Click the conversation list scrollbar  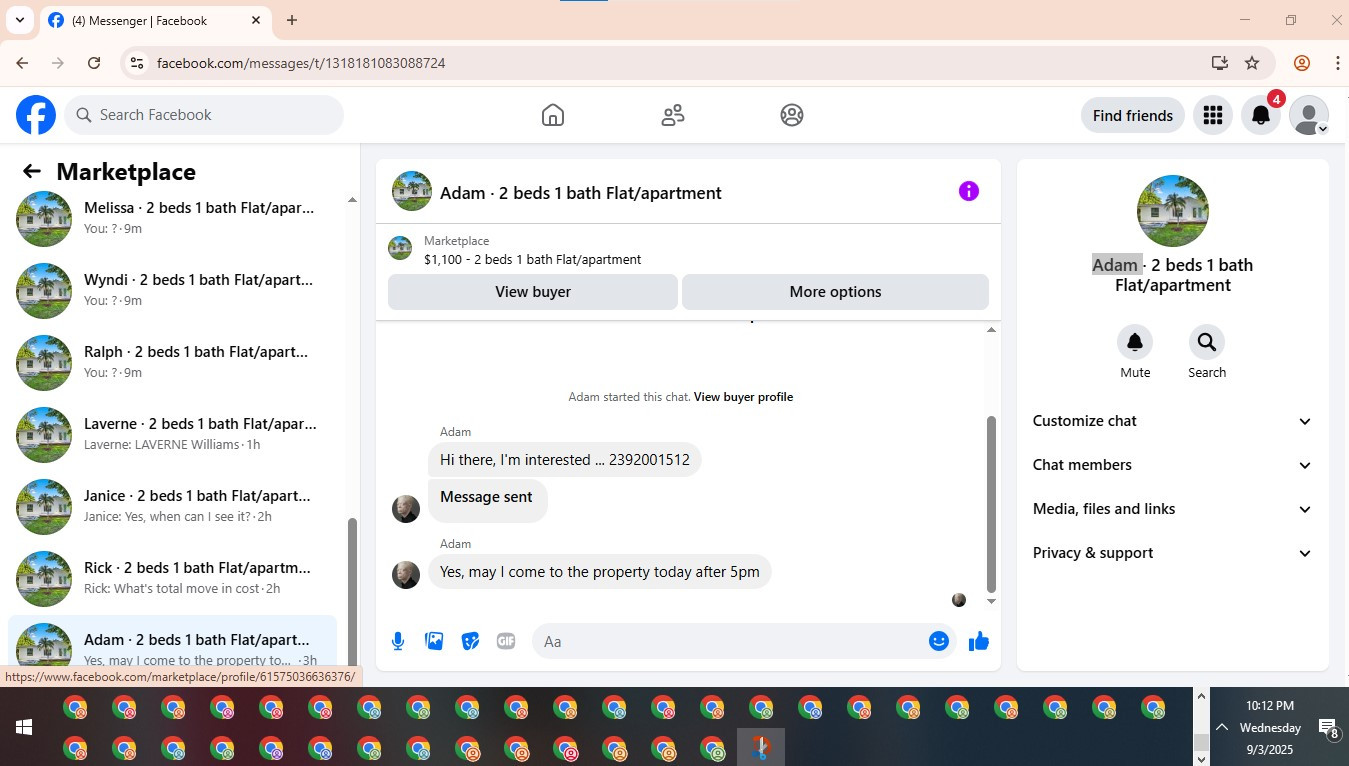point(352,590)
